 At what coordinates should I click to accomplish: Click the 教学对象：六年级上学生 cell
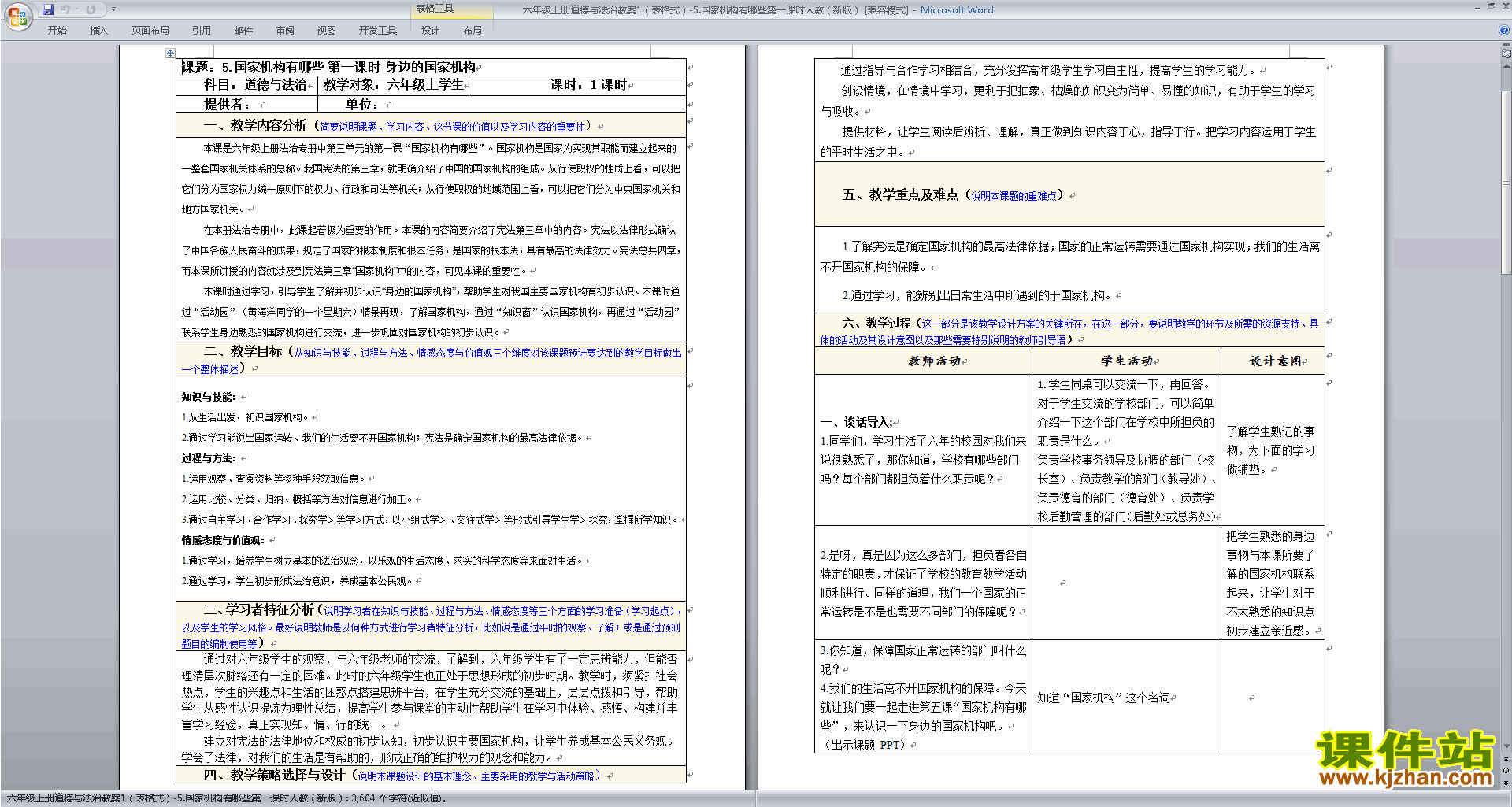coord(394,85)
